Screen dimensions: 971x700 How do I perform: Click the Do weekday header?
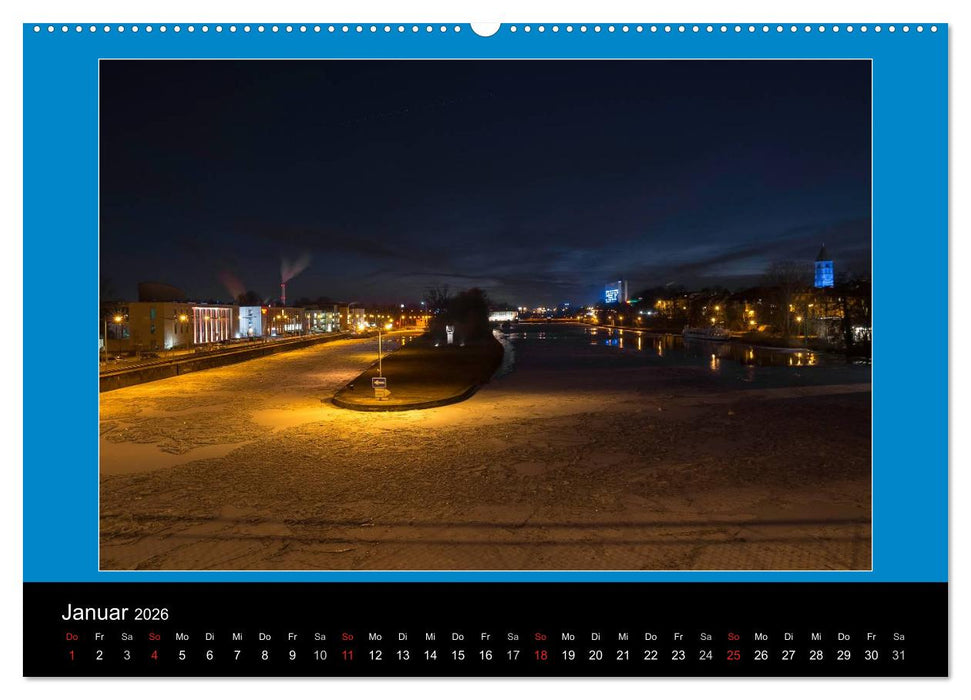[70, 636]
